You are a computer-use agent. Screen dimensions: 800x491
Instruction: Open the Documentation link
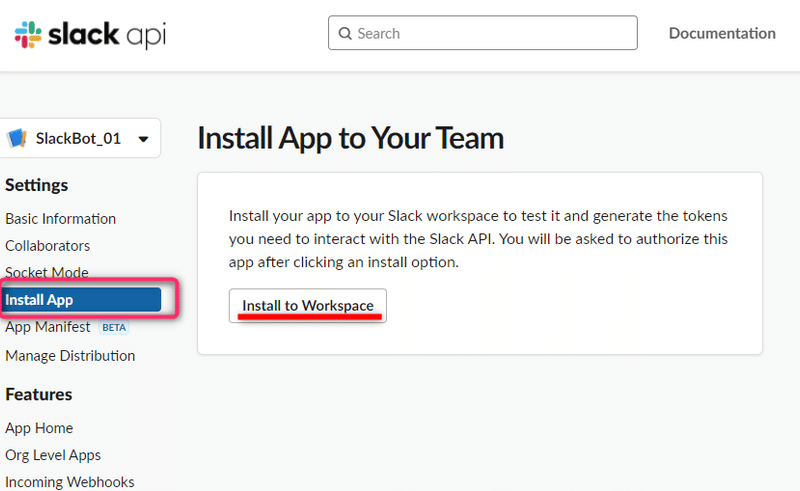[x=722, y=33]
